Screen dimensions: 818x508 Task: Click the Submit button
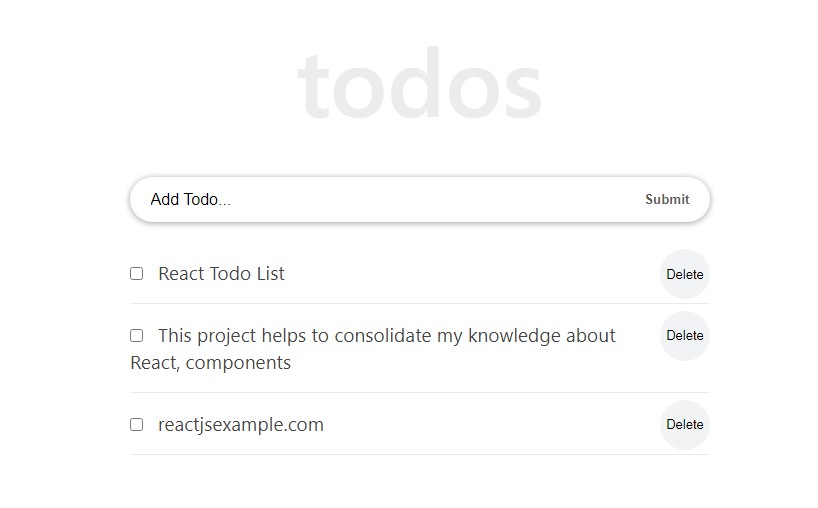[667, 199]
